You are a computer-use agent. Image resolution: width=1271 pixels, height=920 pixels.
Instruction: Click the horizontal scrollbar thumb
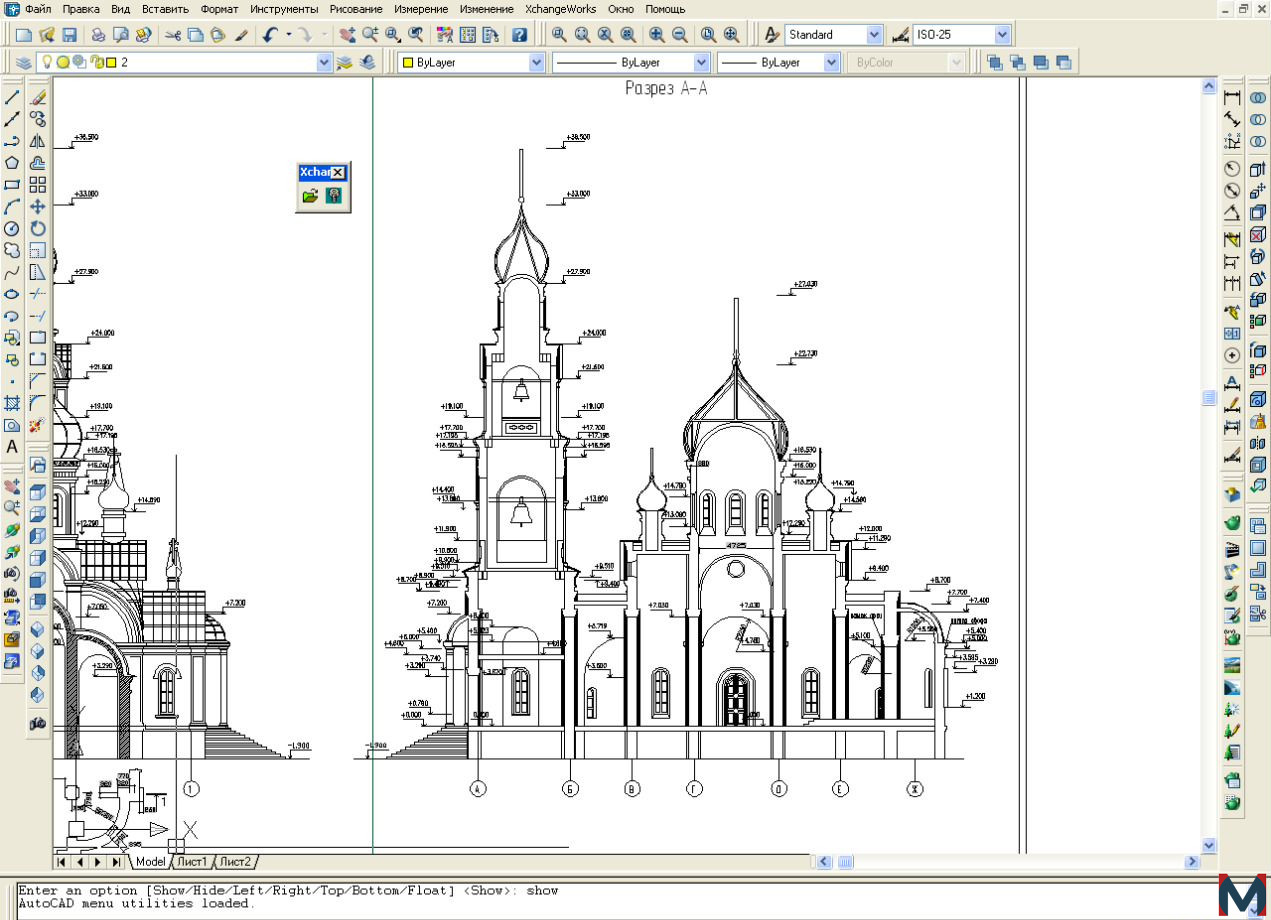[846, 861]
